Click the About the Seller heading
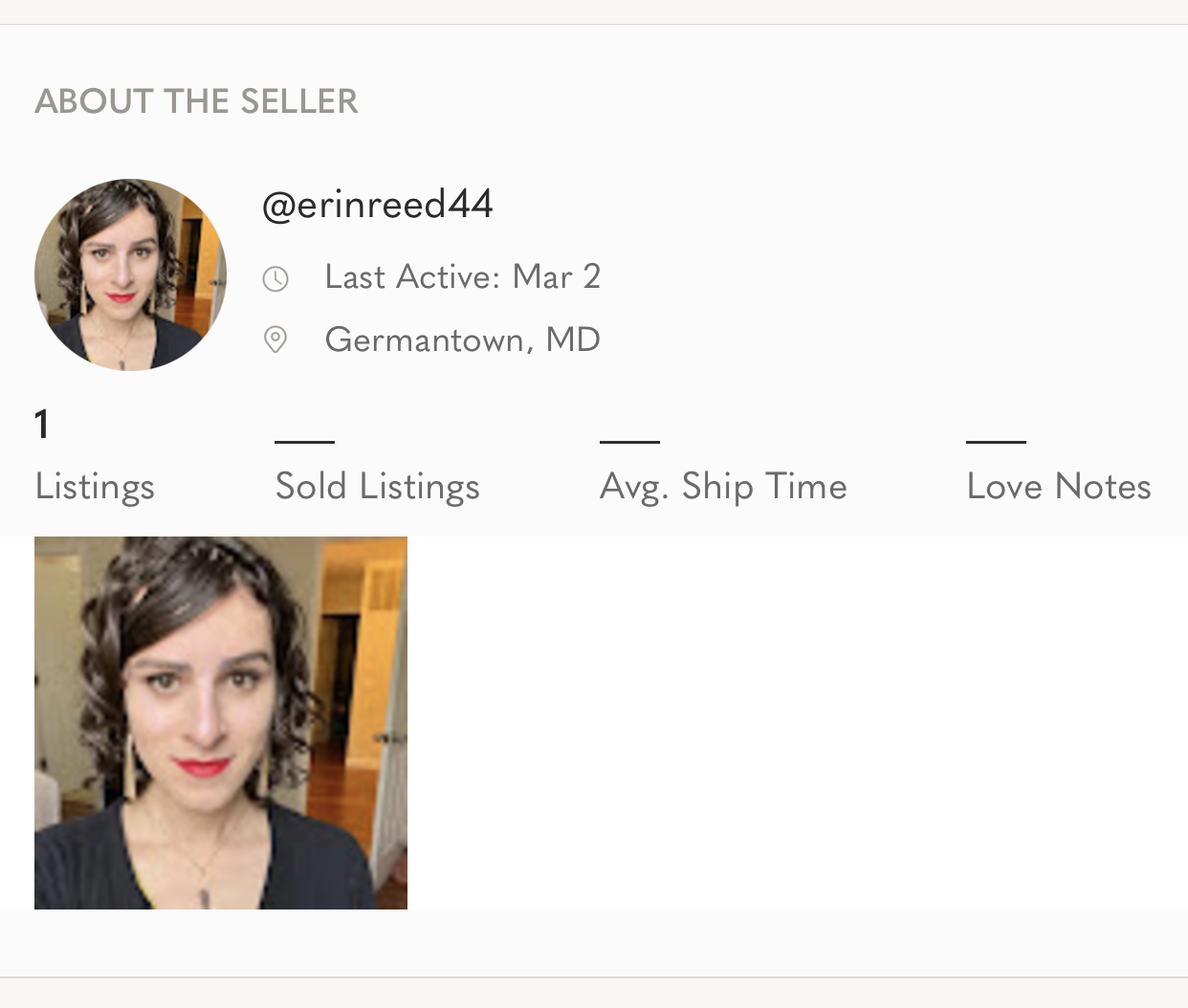This screenshot has height=1008, width=1188. coord(196,101)
